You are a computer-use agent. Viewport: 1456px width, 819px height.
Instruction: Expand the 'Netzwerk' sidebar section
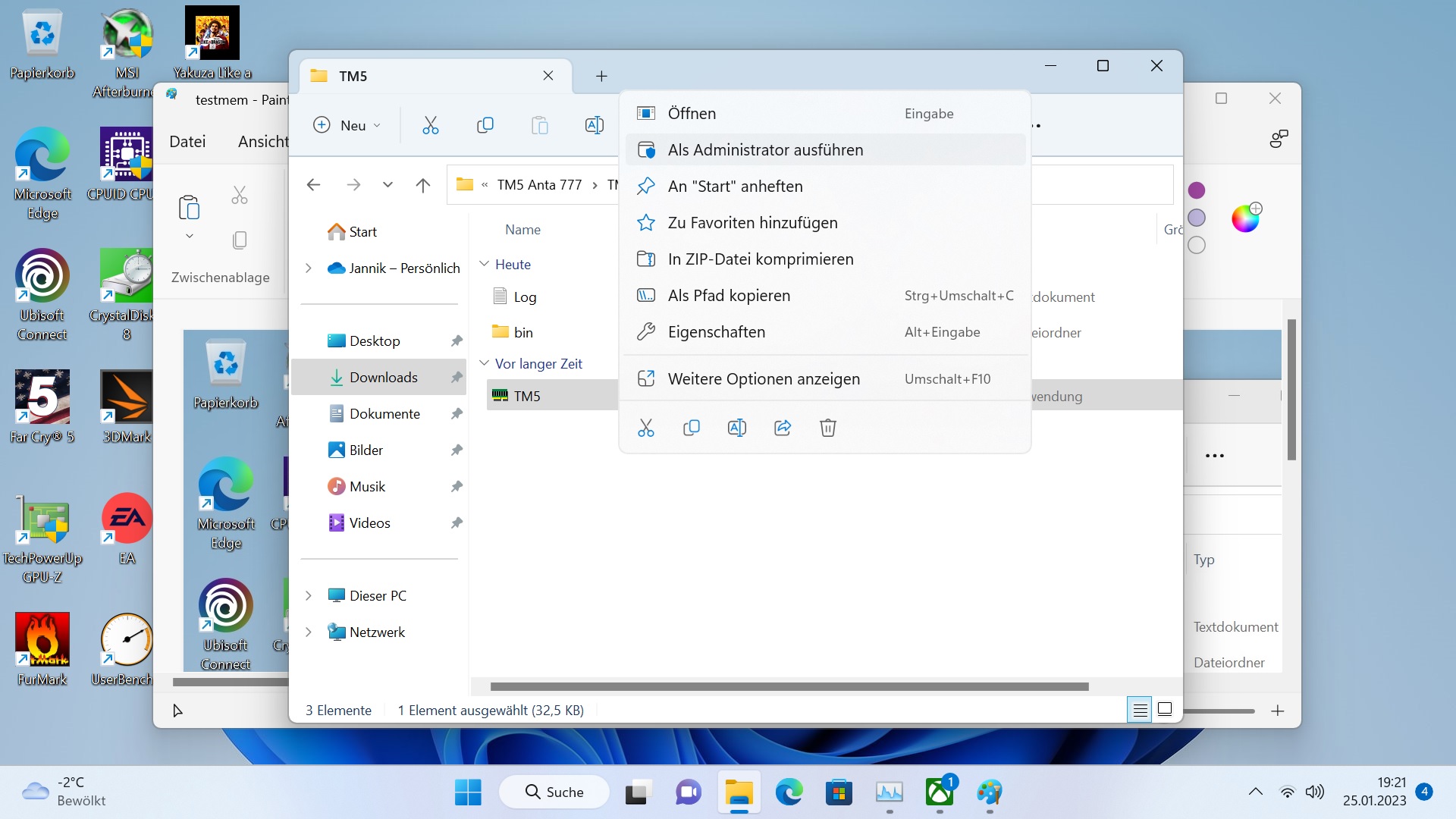point(309,631)
